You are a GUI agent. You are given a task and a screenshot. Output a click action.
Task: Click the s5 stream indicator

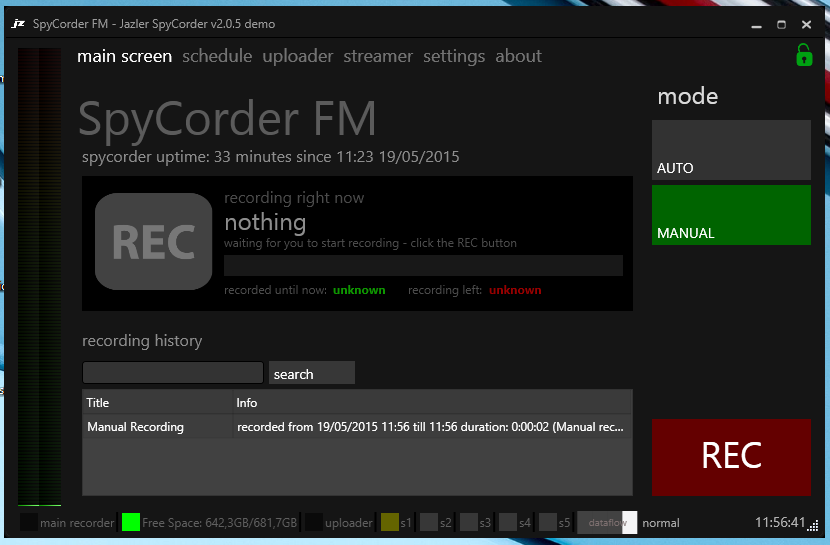(x=548, y=522)
